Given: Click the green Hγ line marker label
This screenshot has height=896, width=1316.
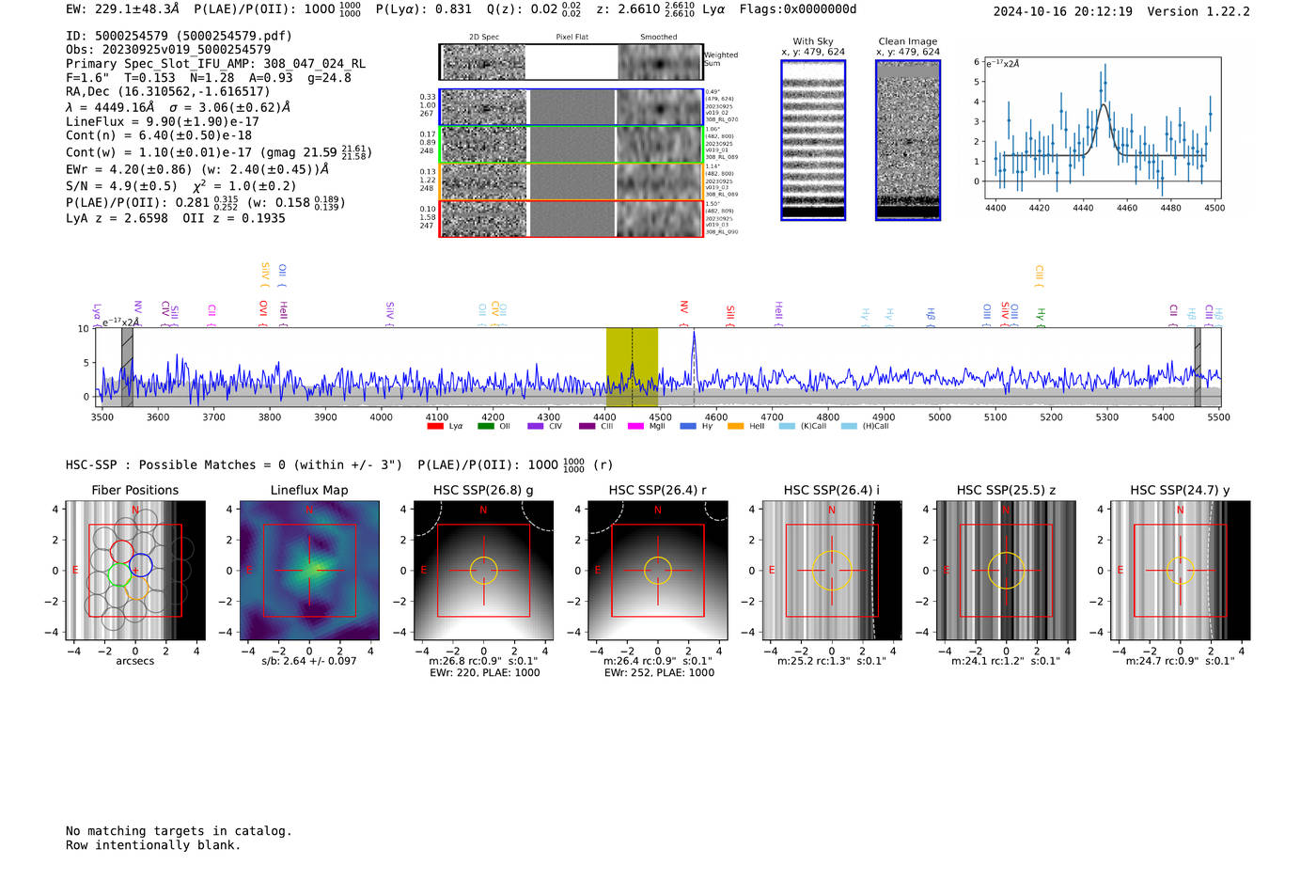Looking at the screenshot, I should click(x=1041, y=315).
